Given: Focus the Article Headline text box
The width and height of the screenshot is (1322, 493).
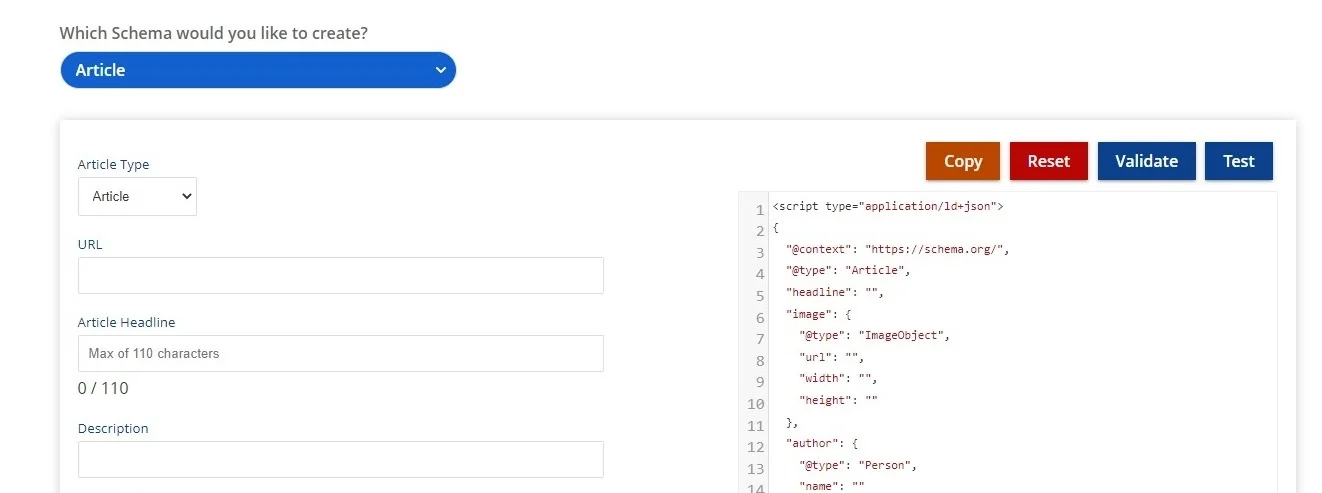Looking at the screenshot, I should click(340, 354).
